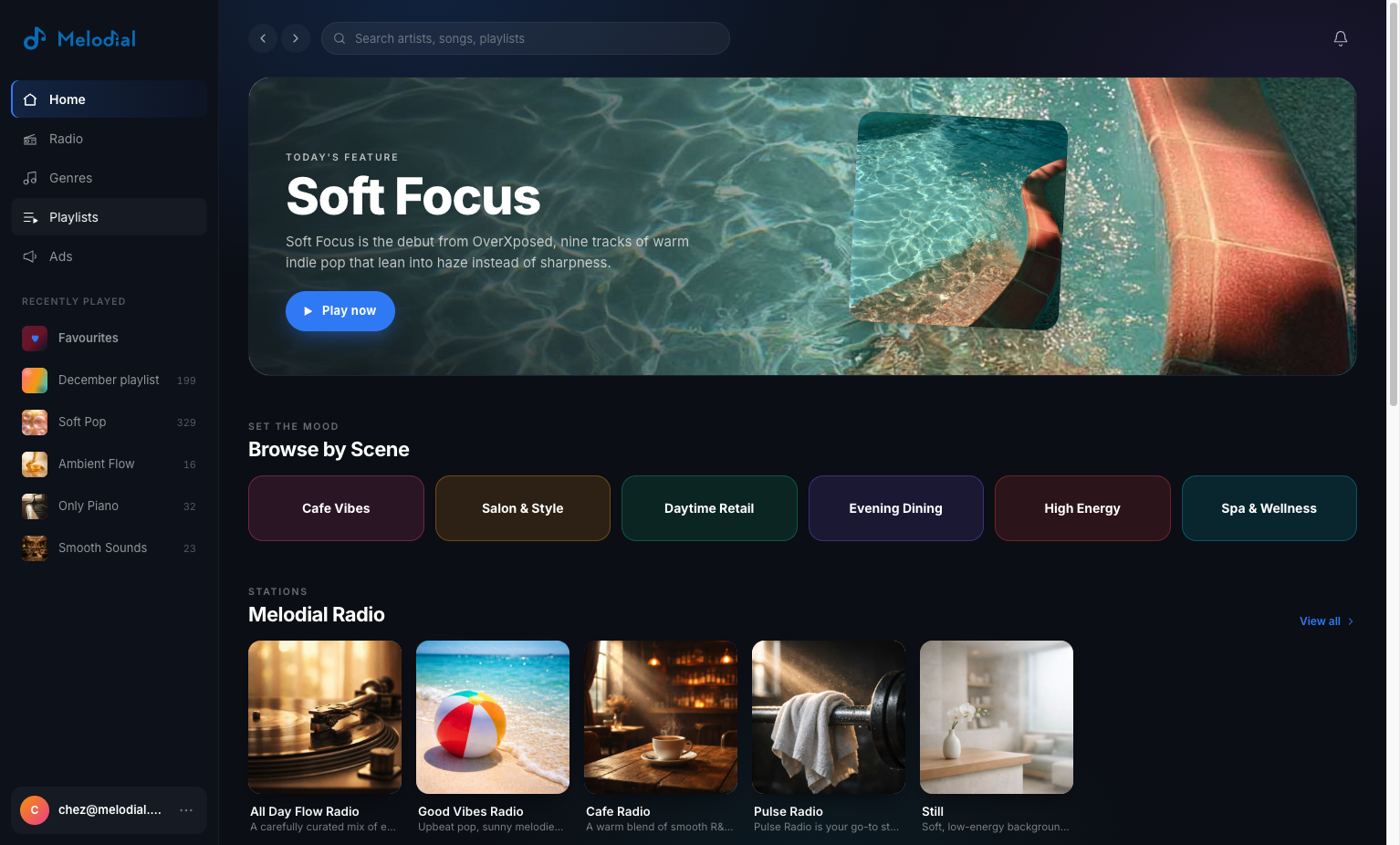Click Still station title text
The height and width of the screenshot is (845, 1400).
coord(933,811)
